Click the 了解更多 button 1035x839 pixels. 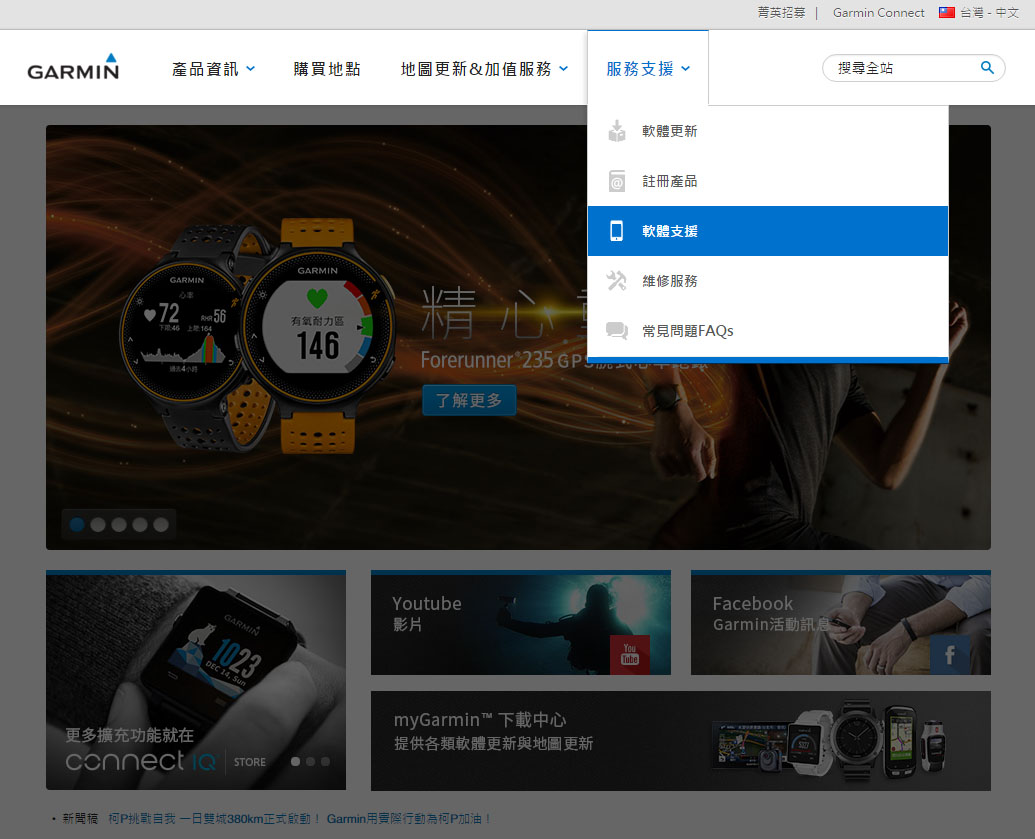click(469, 400)
